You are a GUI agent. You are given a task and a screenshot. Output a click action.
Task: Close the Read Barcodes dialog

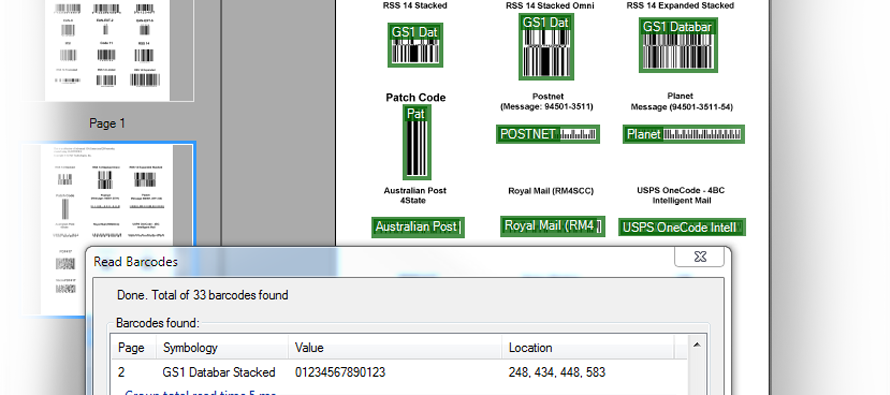pos(699,257)
